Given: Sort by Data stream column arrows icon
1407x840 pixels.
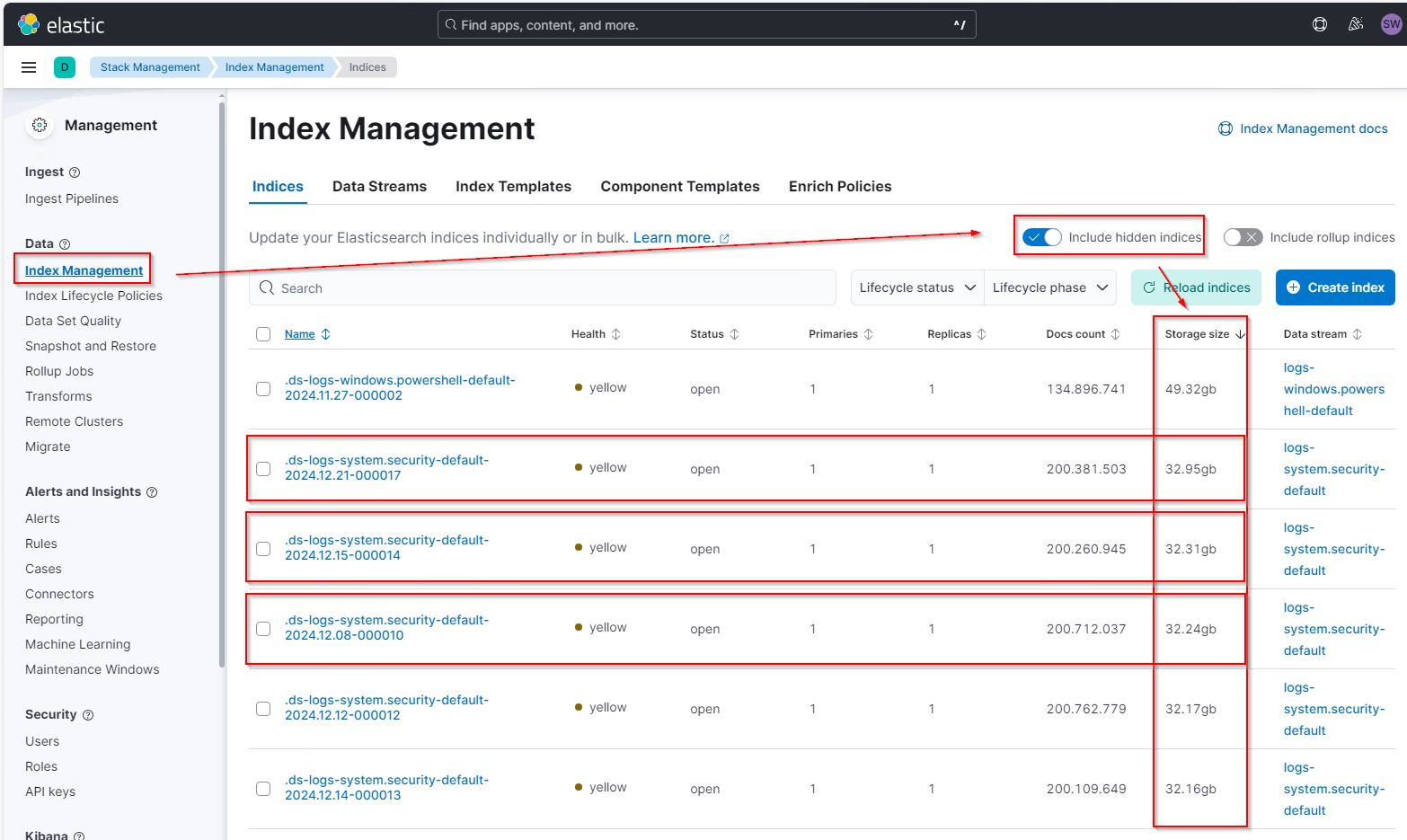Looking at the screenshot, I should tap(1357, 334).
